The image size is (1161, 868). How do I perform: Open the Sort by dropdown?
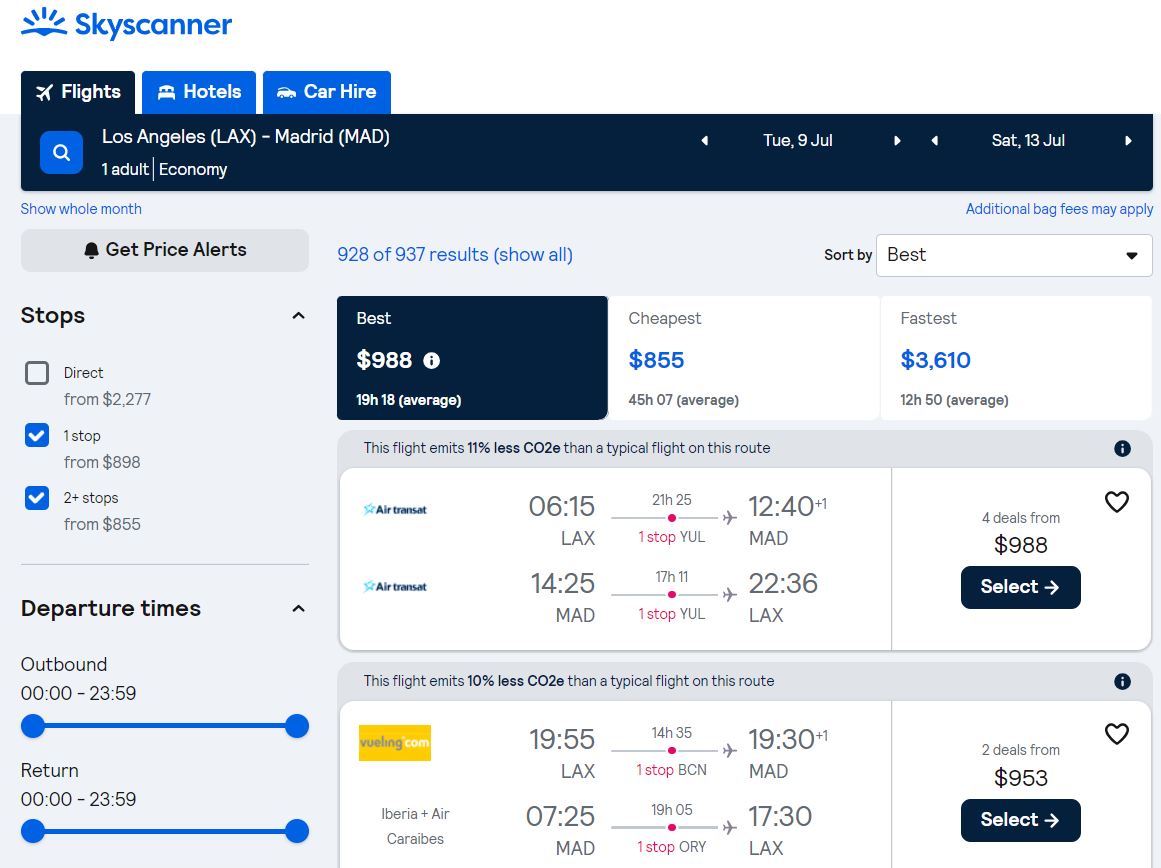(1014, 256)
